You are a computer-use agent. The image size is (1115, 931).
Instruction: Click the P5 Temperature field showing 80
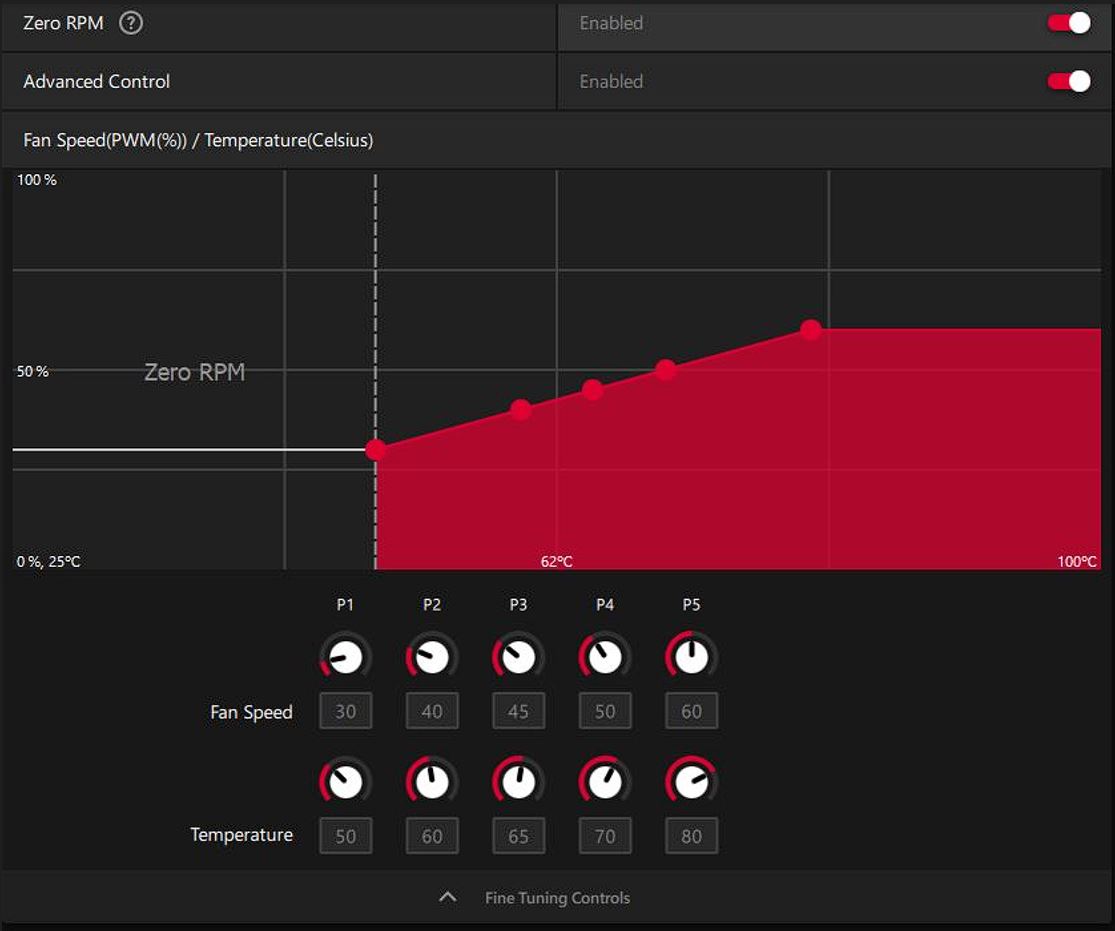(x=691, y=836)
